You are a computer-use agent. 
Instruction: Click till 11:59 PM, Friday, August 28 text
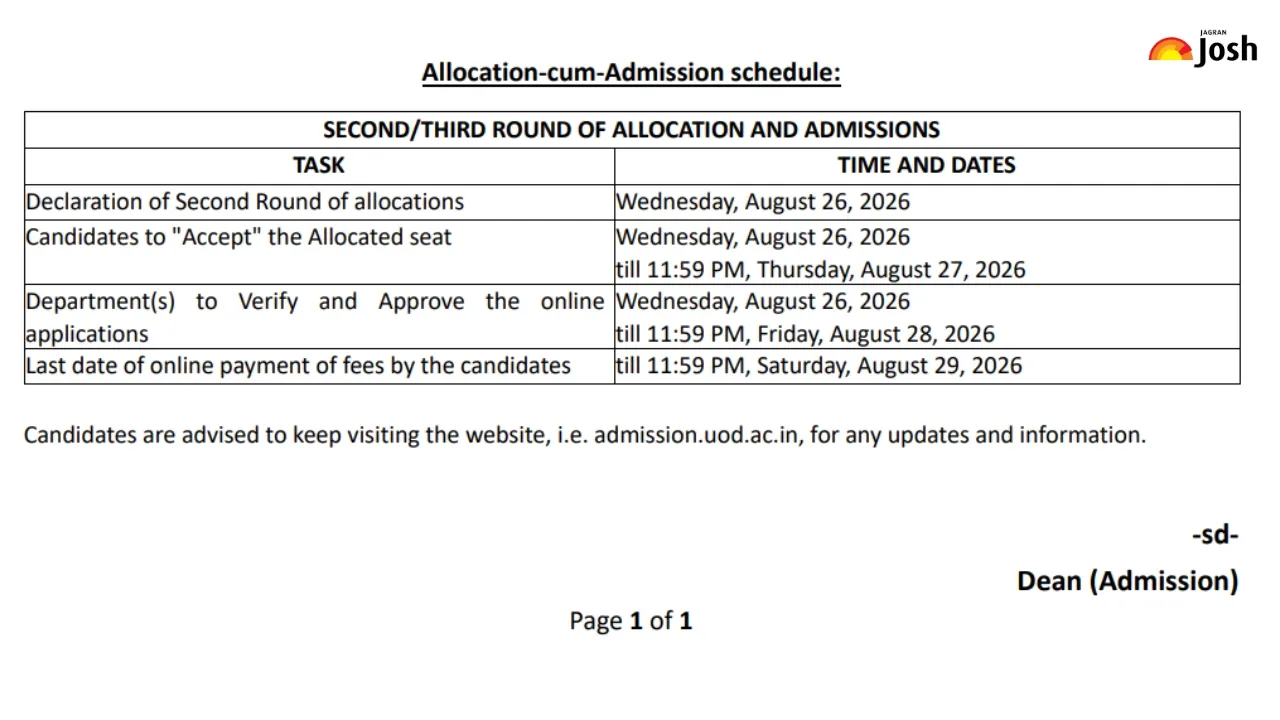click(x=806, y=334)
